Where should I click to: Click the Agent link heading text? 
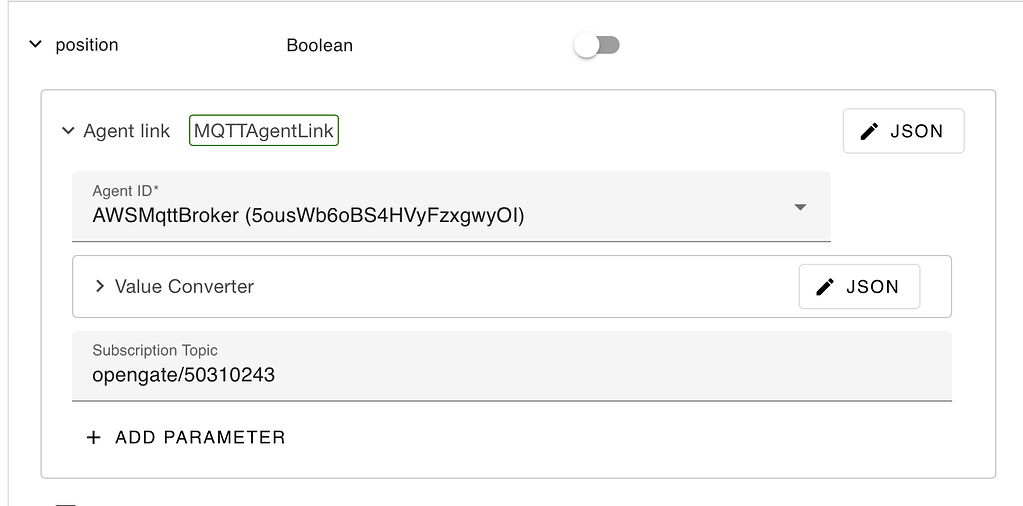(127, 131)
